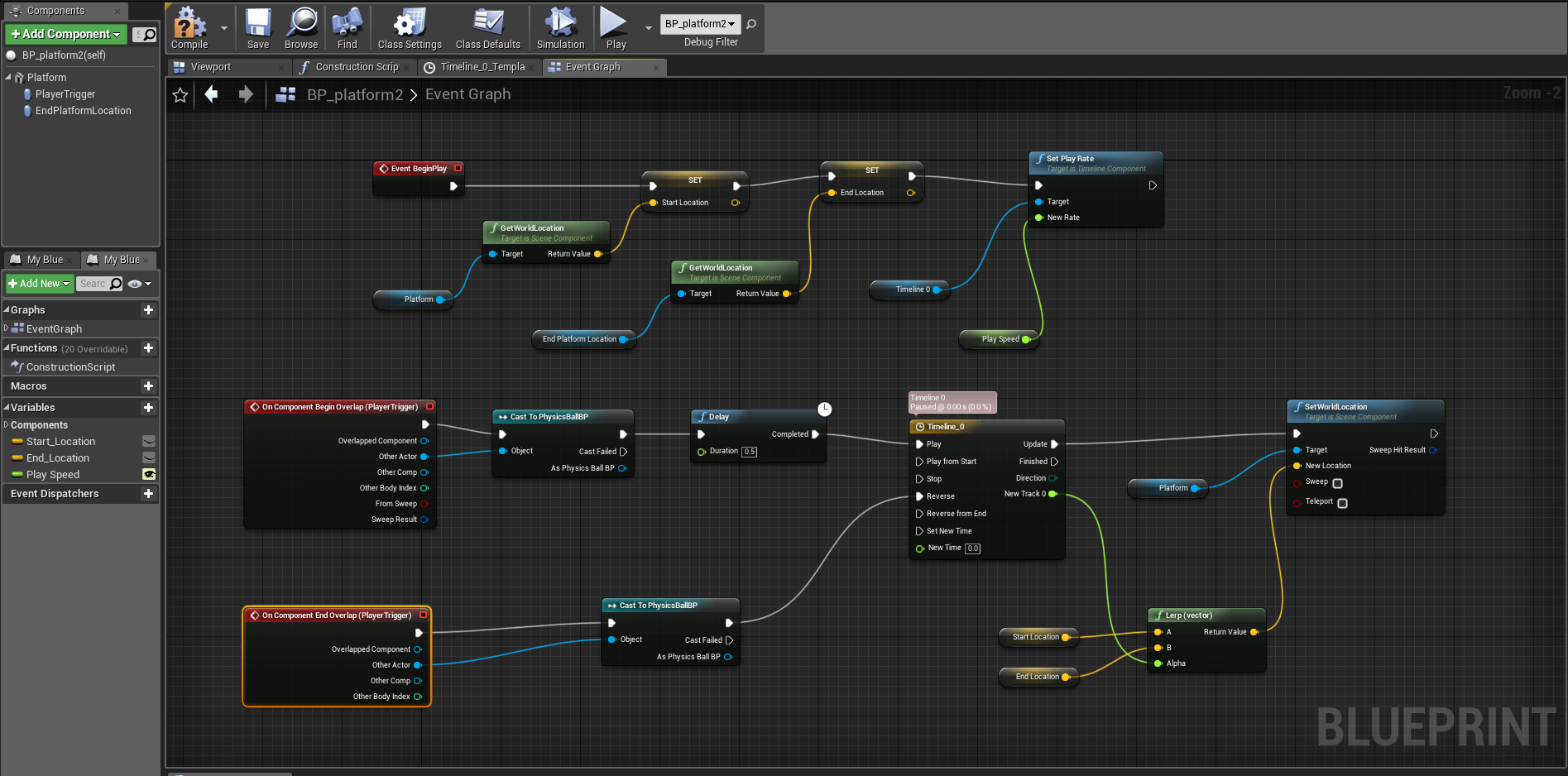Open Class Defaults
Viewport: 1568px width, 776px height.
tap(488, 28)
